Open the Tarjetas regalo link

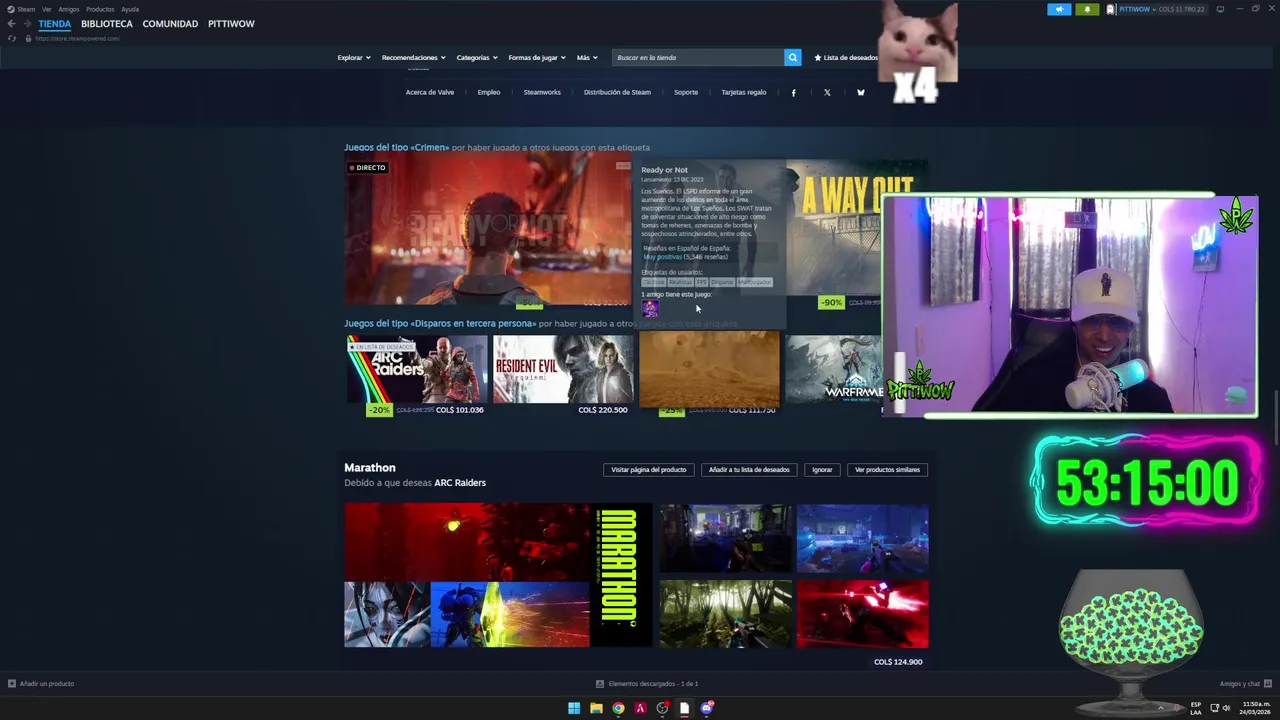coord(744,92)
